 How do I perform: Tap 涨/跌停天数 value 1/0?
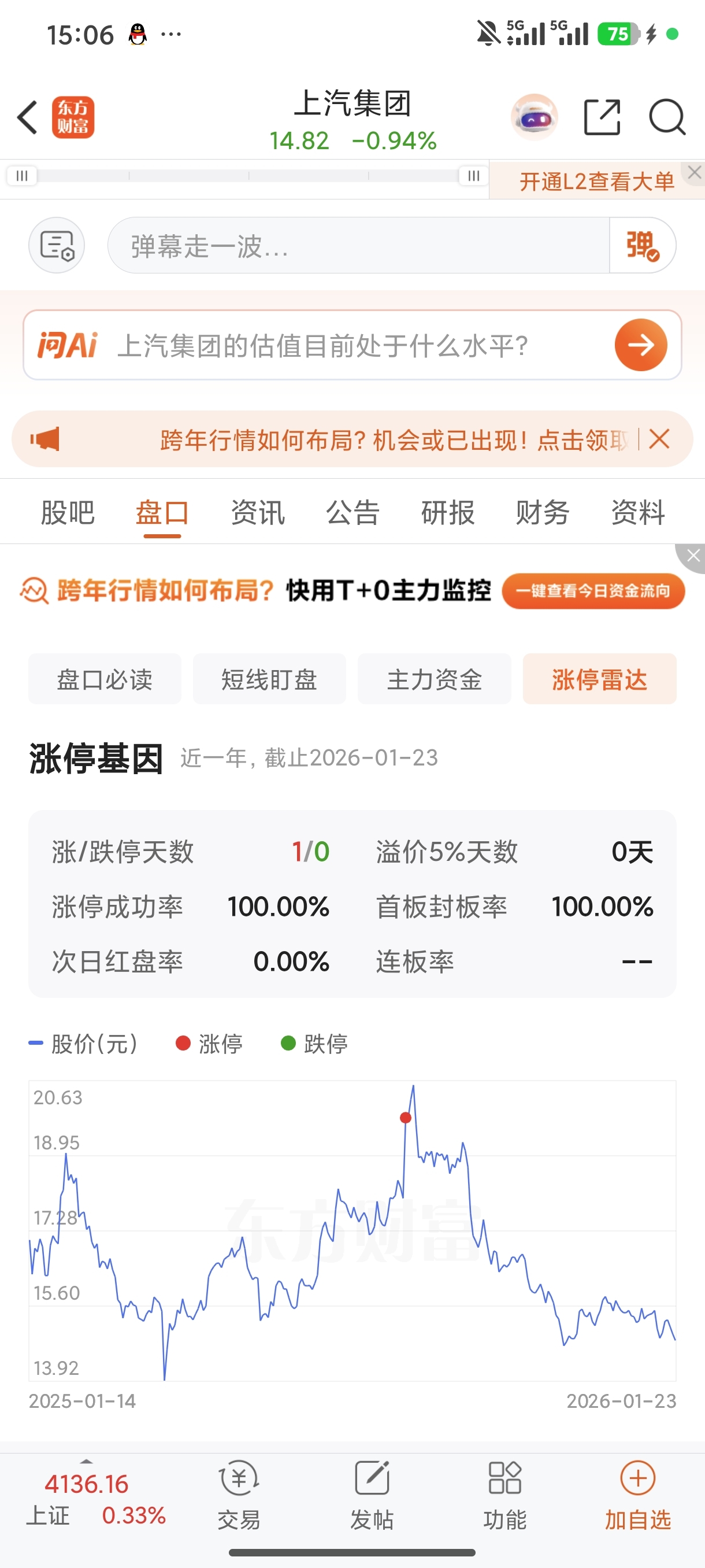click(x=311, y=852)
